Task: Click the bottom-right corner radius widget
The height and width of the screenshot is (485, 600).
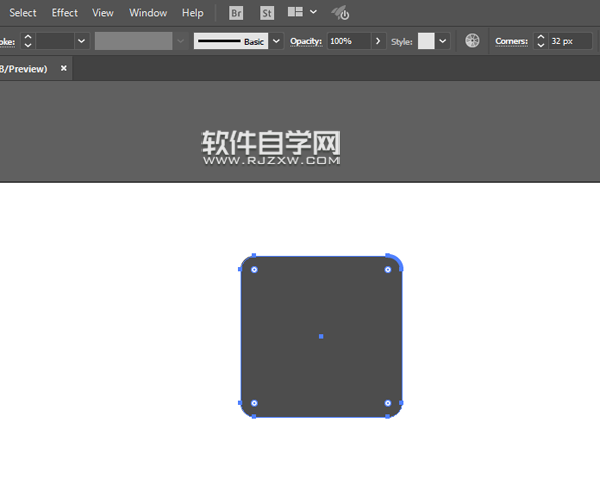Action: coord(388,403)
